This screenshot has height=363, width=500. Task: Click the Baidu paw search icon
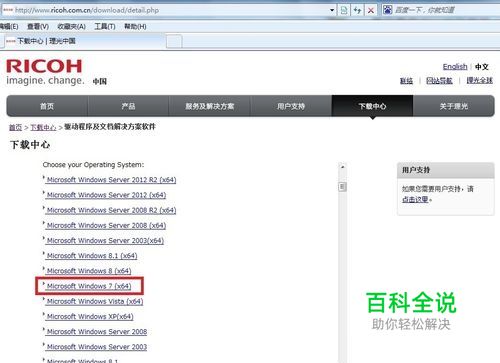click(387, 10)
